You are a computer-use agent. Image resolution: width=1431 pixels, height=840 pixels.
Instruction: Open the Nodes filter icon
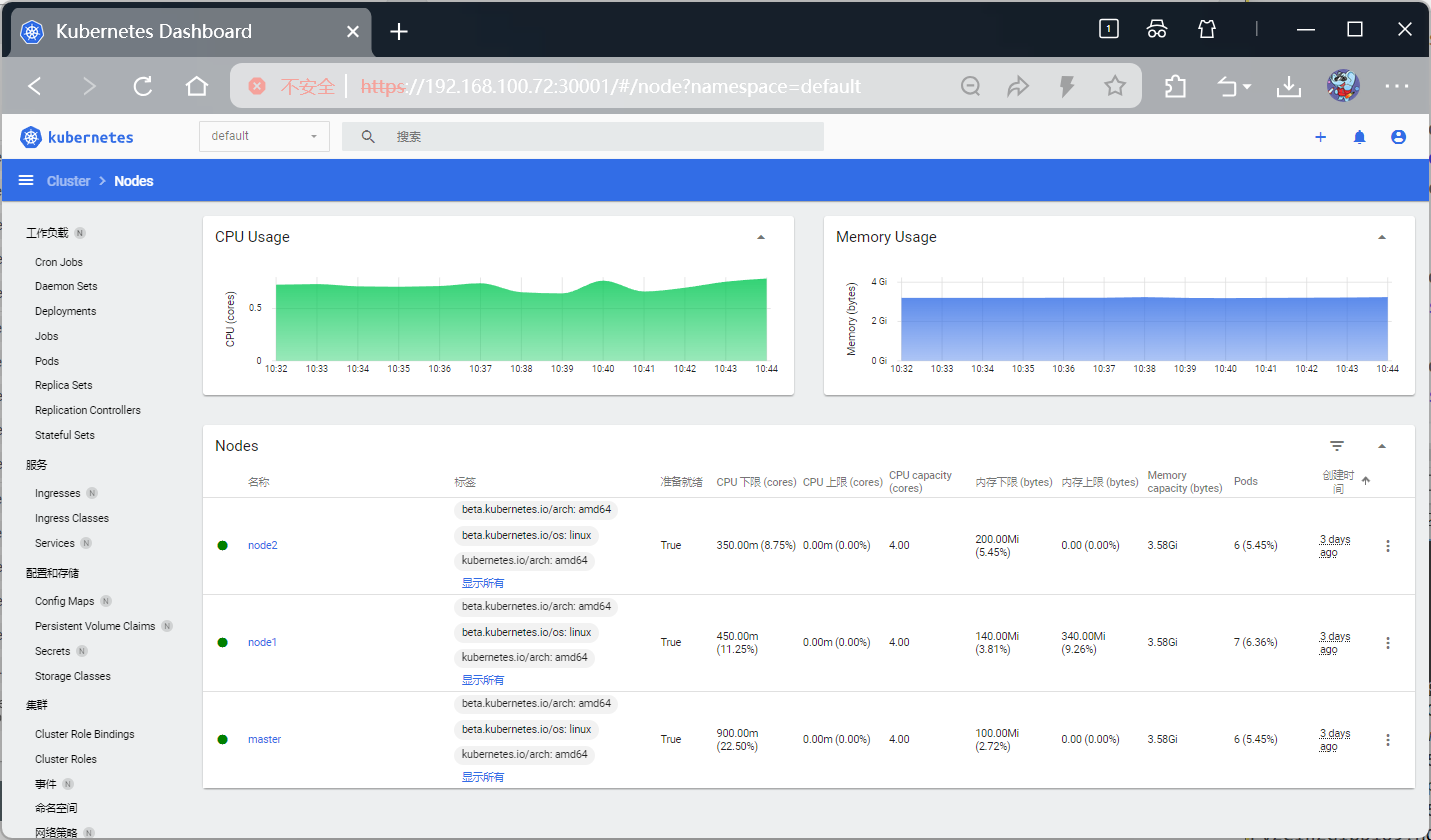1337,446
